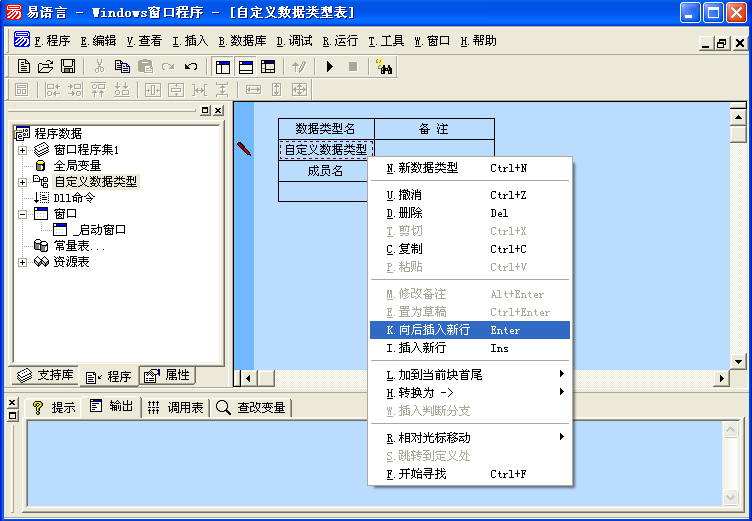Select 窗口程序集1 in the tree
The height and width of the screenshot is (521, 752).
click(86, 150)
